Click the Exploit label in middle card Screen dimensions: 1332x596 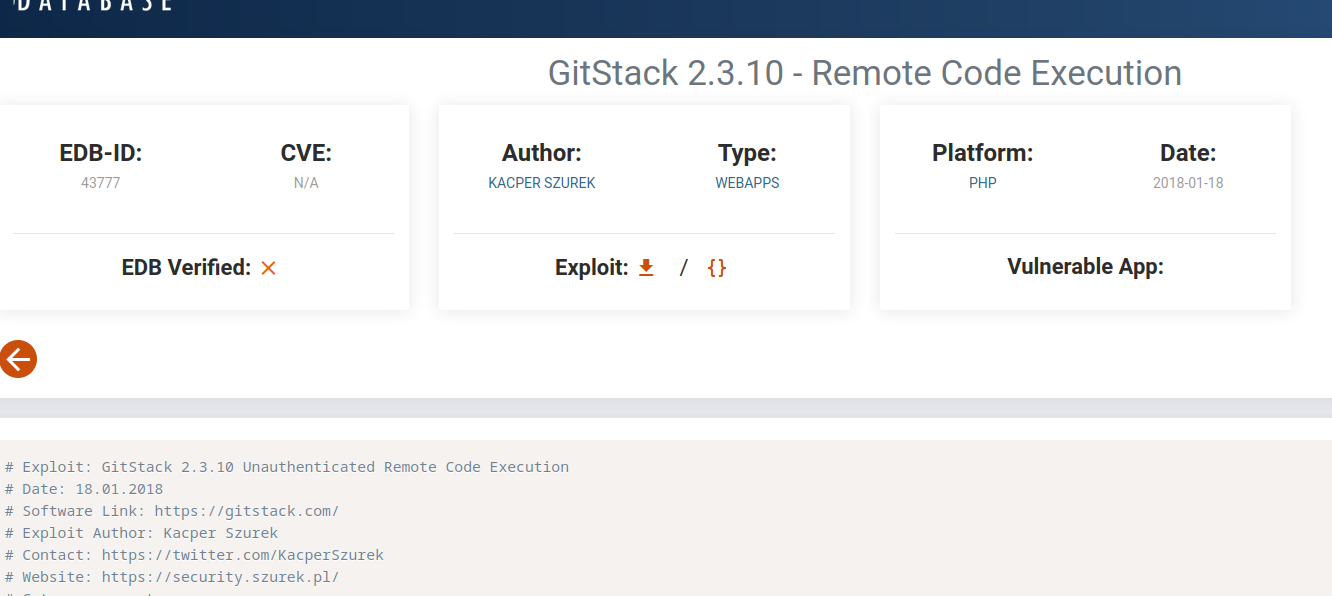click(592, 268)
